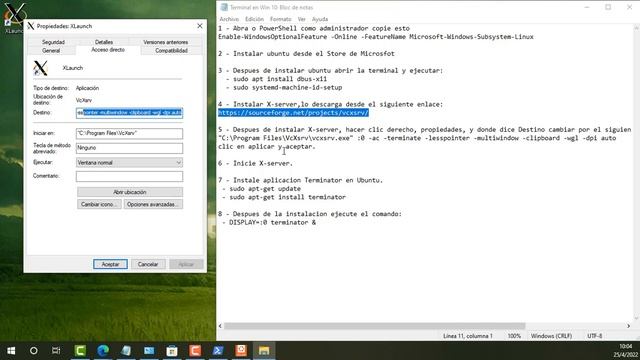Open Ubuntu icon on the taskbar
This screenshot has width=640, height=360.
[x=241, y=351]
